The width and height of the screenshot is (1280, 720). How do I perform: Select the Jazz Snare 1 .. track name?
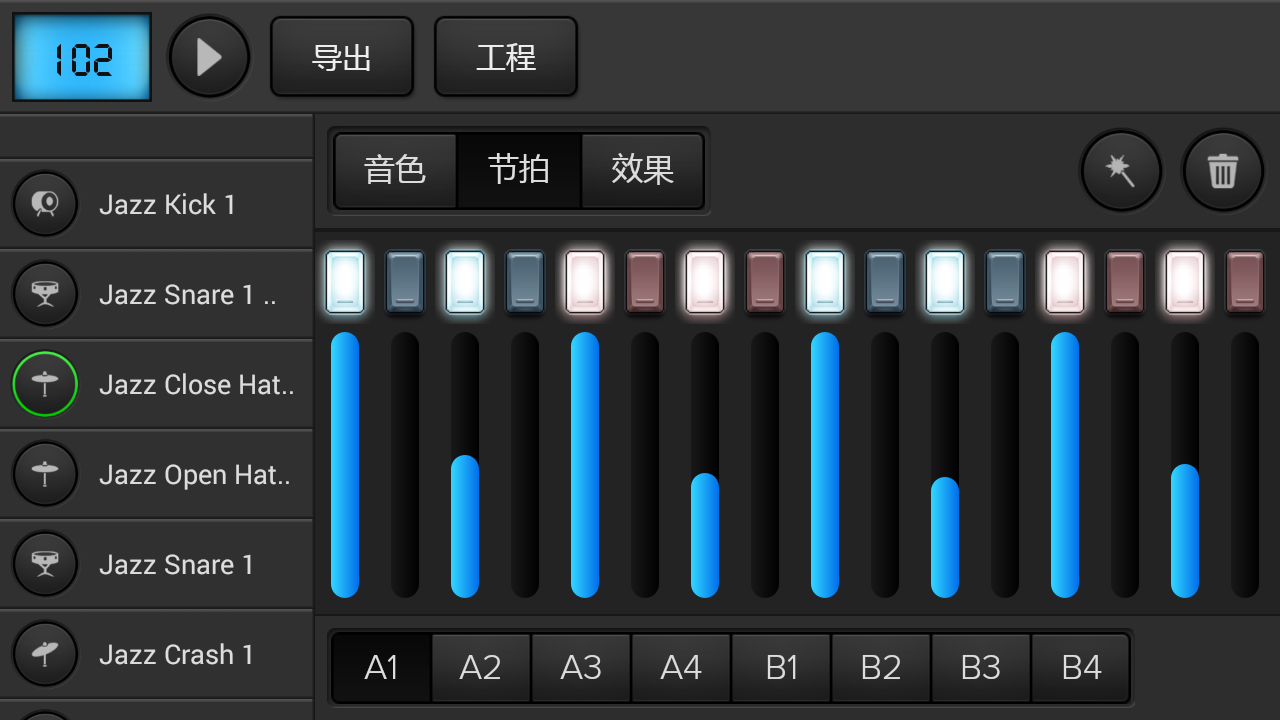(187, 295)
